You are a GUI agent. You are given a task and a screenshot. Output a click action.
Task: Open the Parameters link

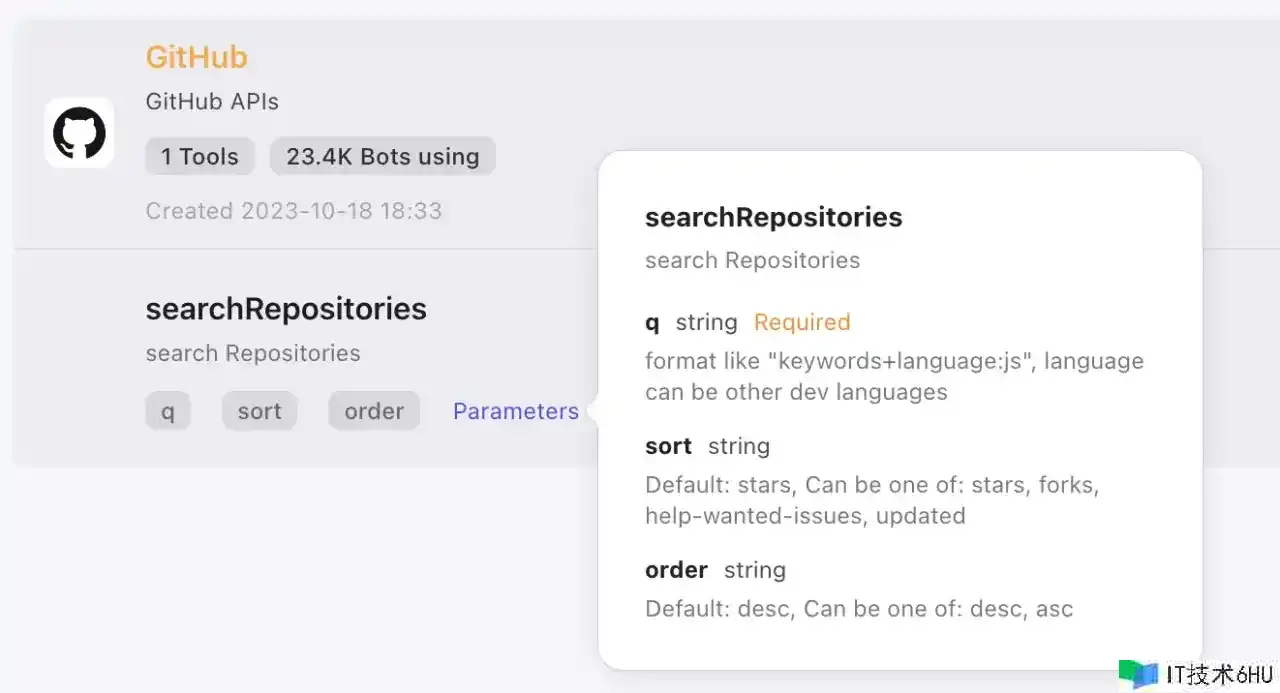[x=515, y=411]
